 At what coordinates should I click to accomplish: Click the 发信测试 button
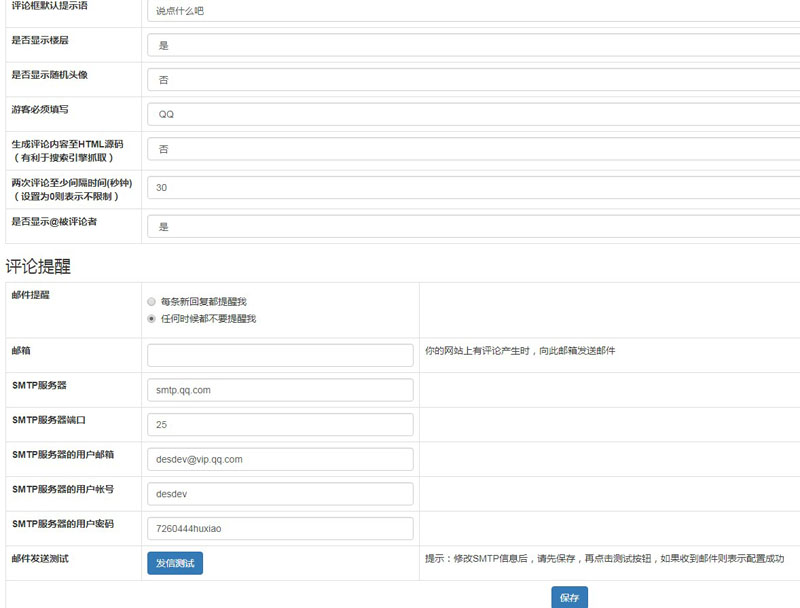click(175, 563)
